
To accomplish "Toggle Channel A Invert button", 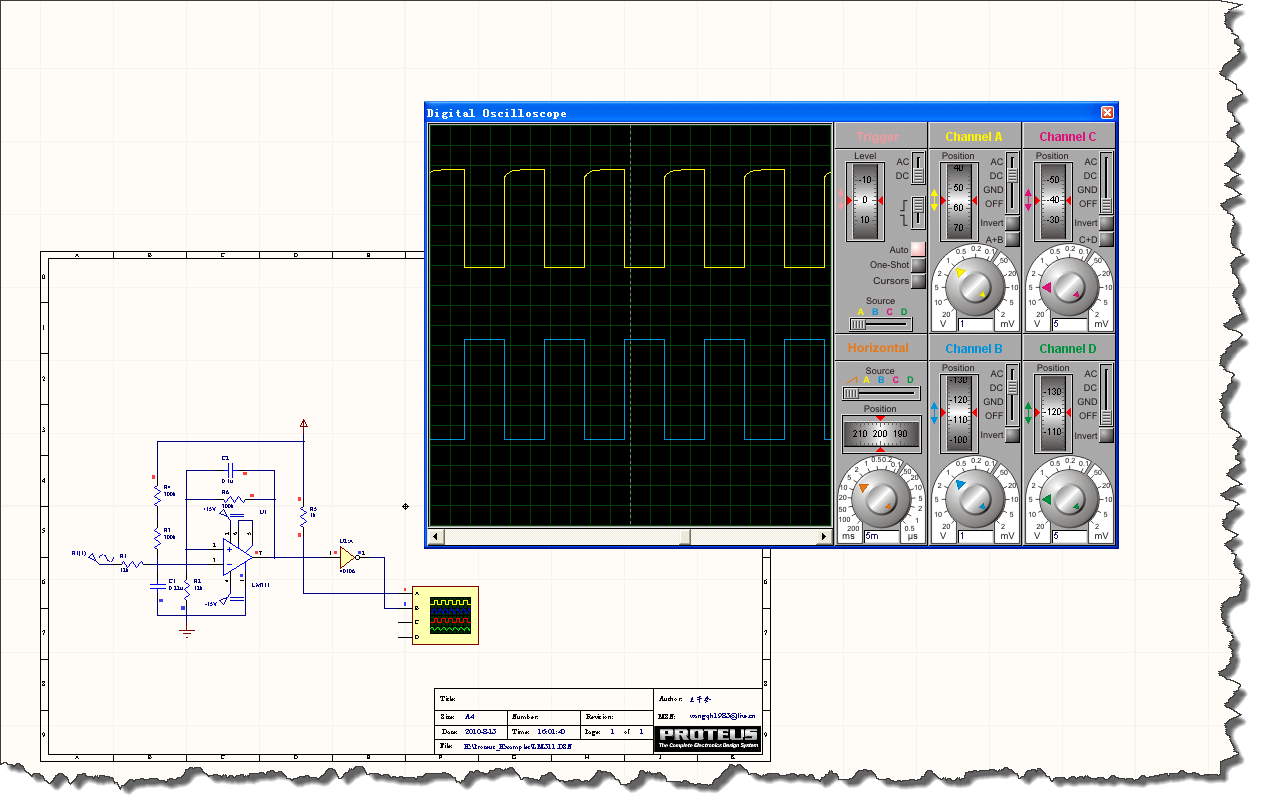I will pos(1012,224).
